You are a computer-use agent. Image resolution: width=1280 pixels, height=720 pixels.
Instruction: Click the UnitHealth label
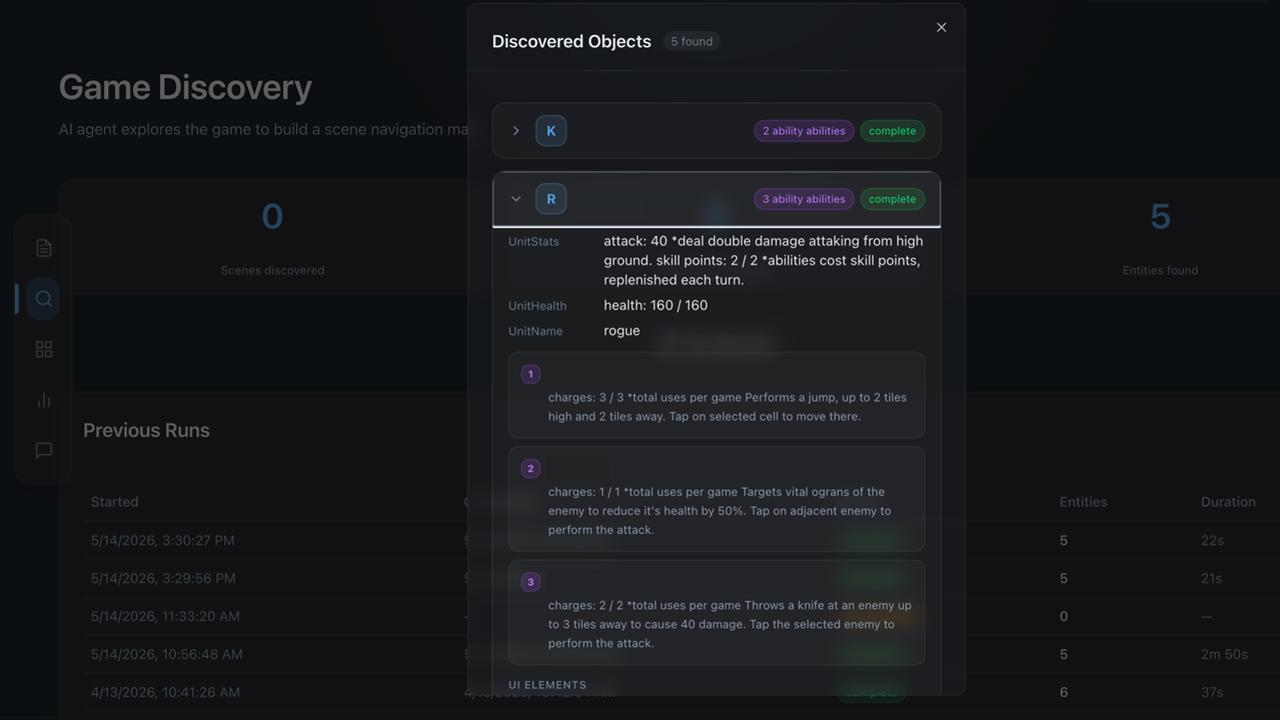tap(537, 306)
